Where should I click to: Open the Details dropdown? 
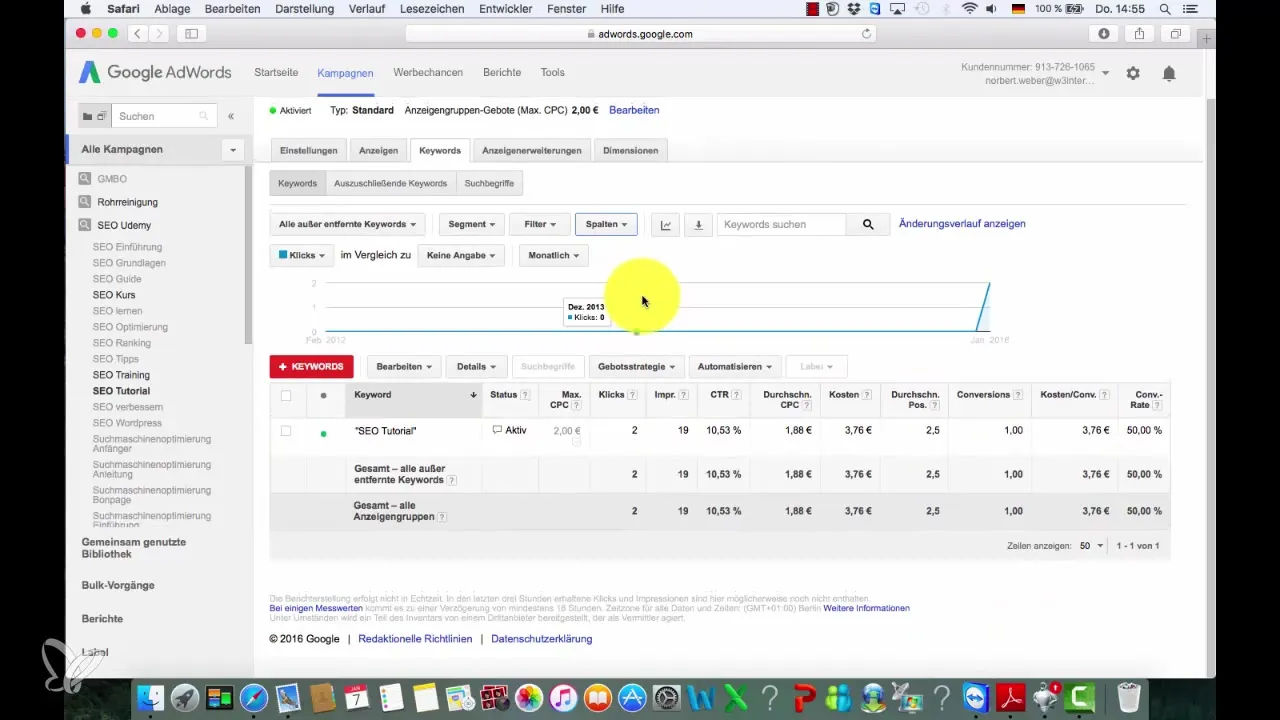476,367
